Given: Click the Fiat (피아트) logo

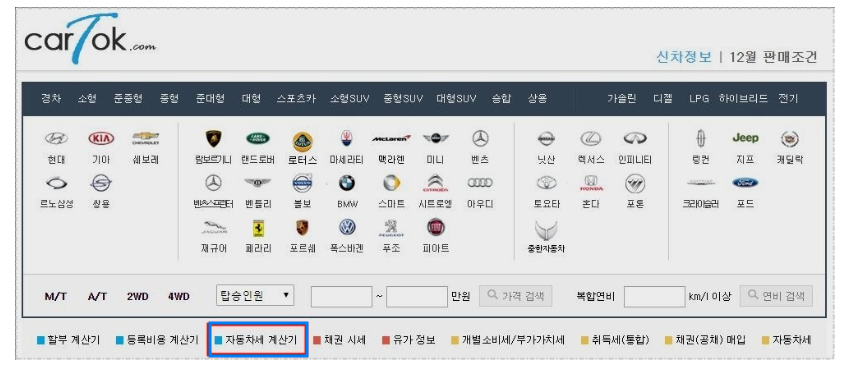Looking at the screenshot, I should click(435, 227).
